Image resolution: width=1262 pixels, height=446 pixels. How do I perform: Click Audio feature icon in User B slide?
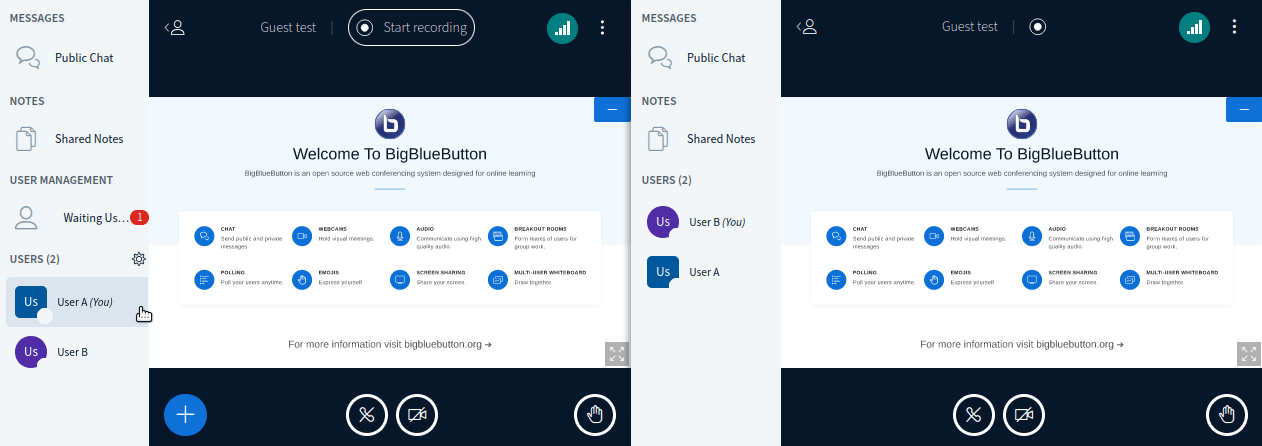click(1031, 236)
